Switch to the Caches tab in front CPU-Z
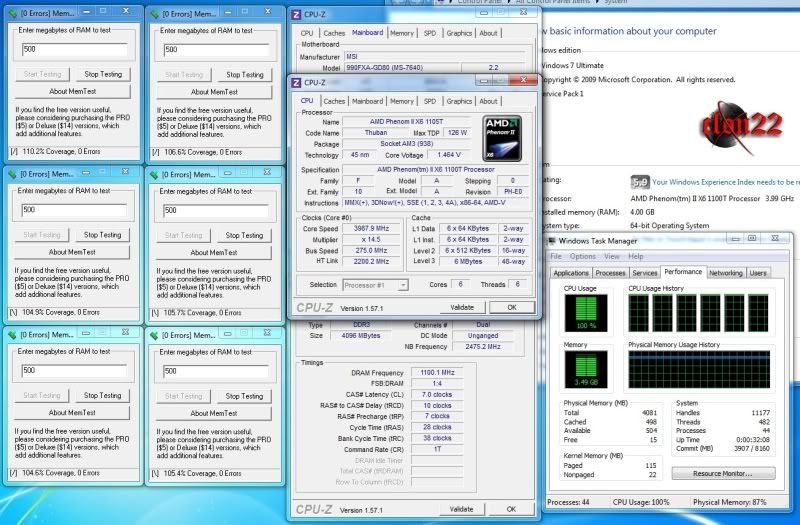 334,101
